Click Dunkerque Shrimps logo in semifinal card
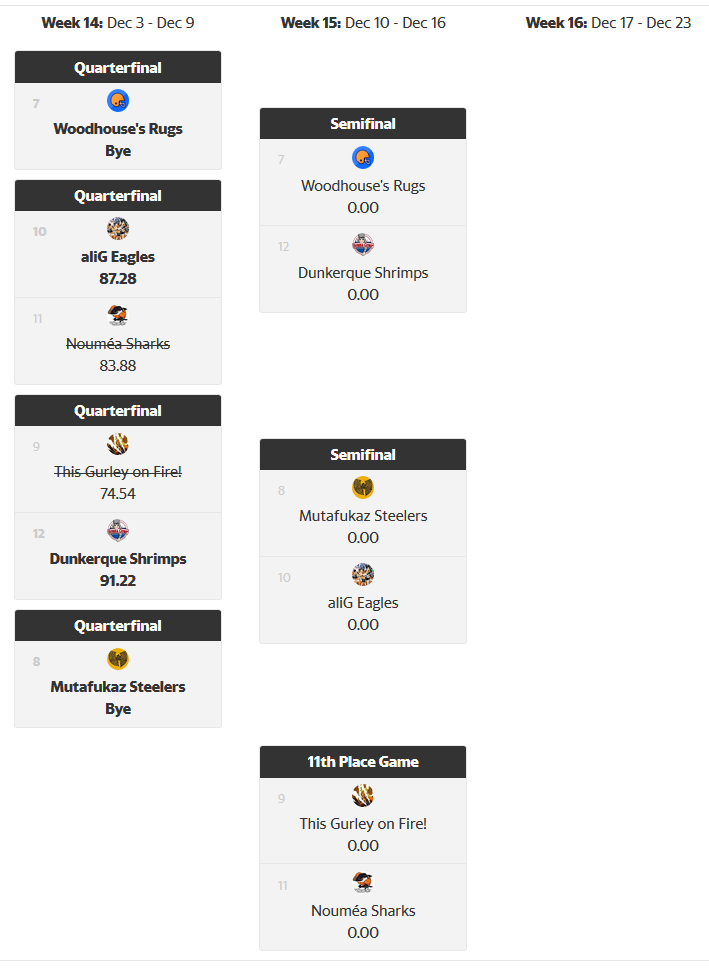 click(363, 244)
